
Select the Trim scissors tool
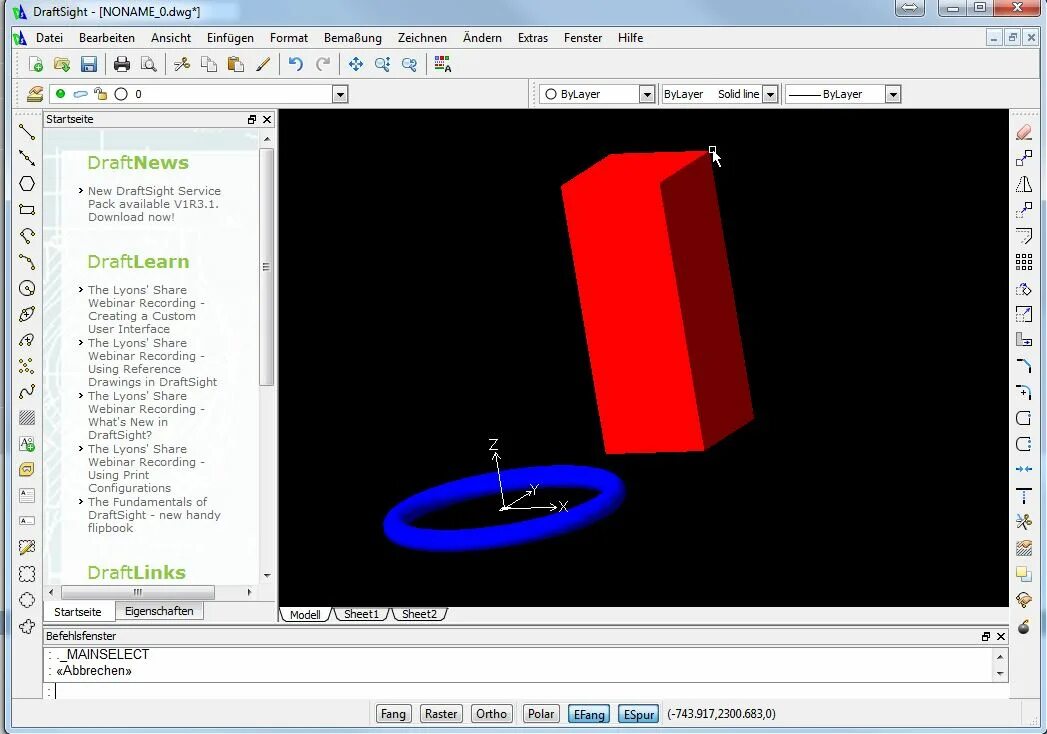point(1024,522)
